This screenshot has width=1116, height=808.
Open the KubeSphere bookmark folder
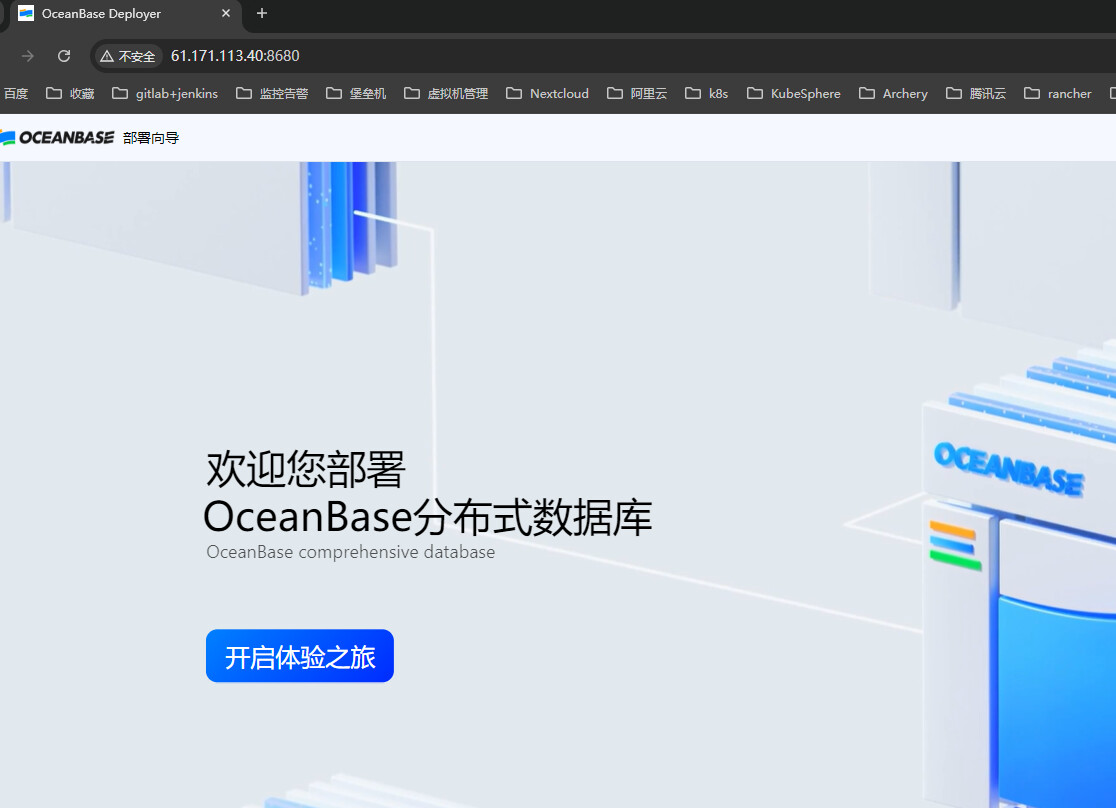click(794, 93)
